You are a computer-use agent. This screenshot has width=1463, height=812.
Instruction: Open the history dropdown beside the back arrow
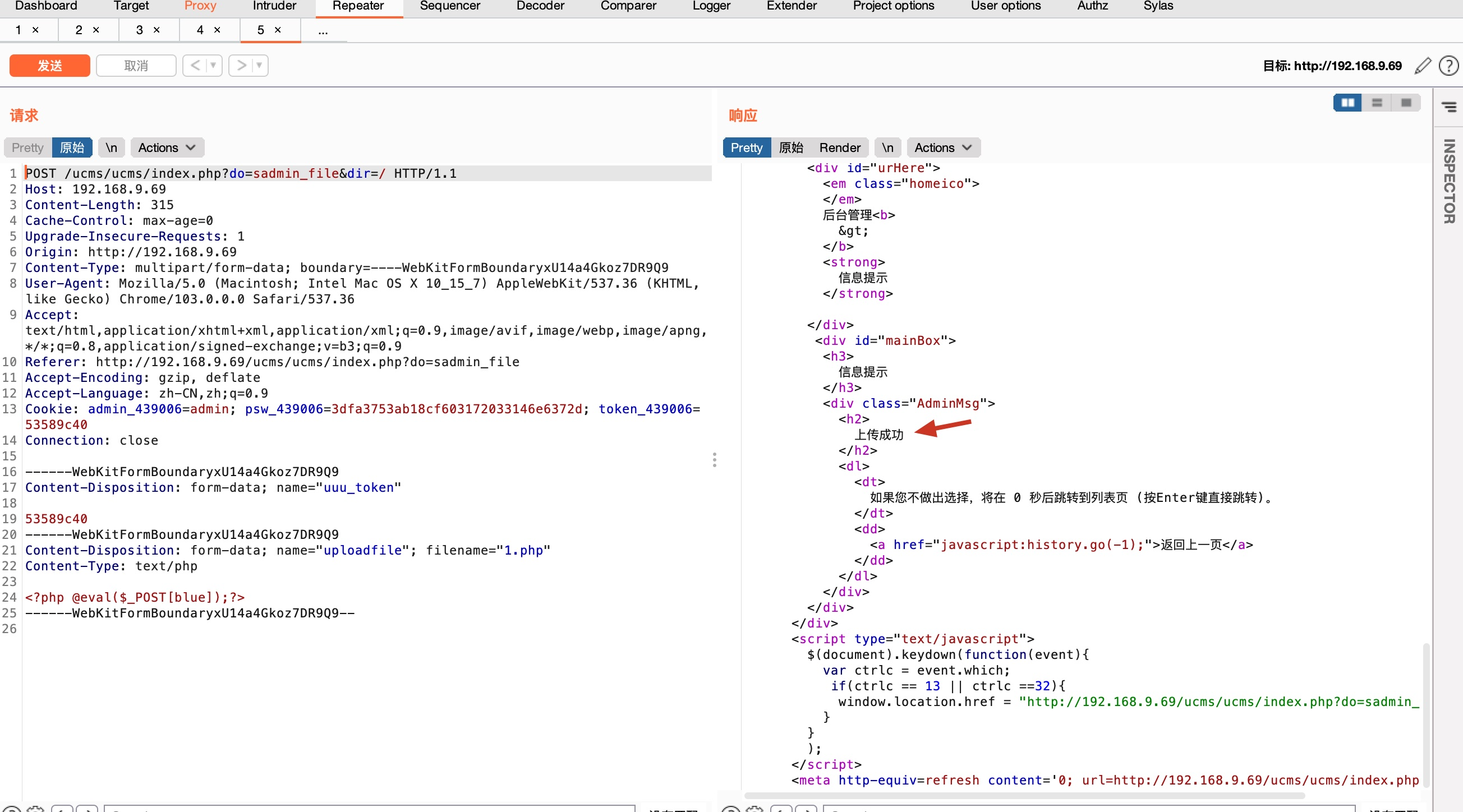(x=214, y=65)
